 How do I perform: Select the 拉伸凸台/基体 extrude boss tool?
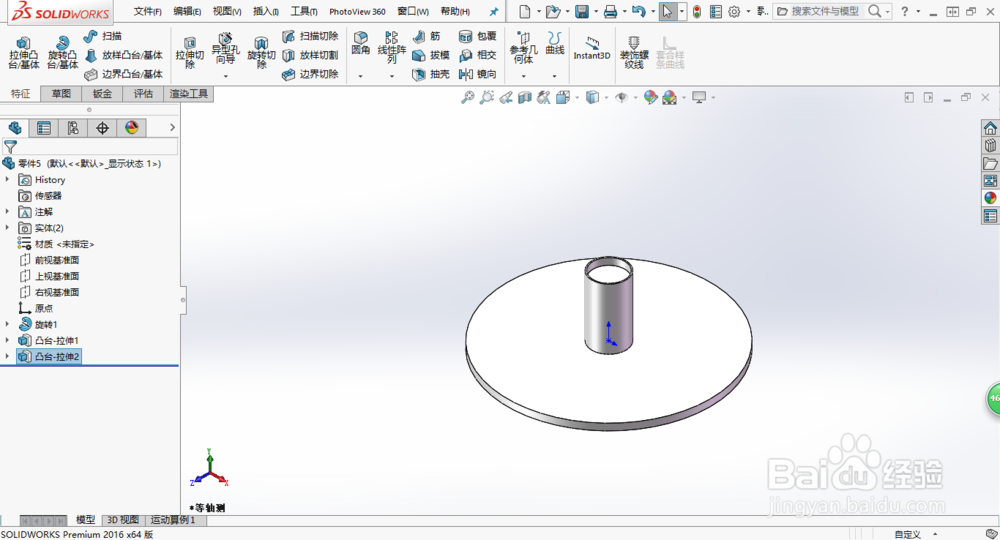[x=24, y=52]
